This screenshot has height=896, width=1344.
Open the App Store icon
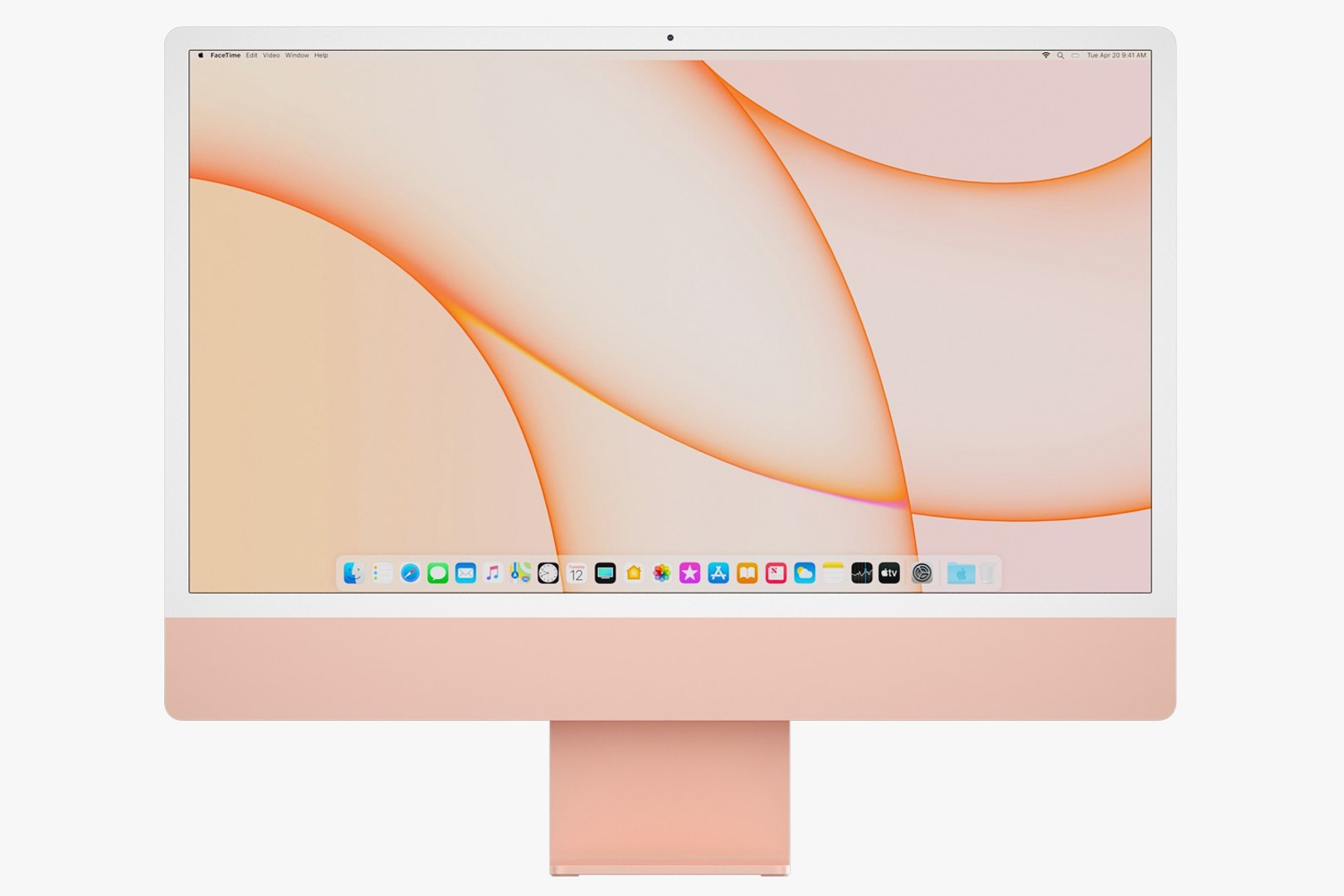(x=718, y=573)
